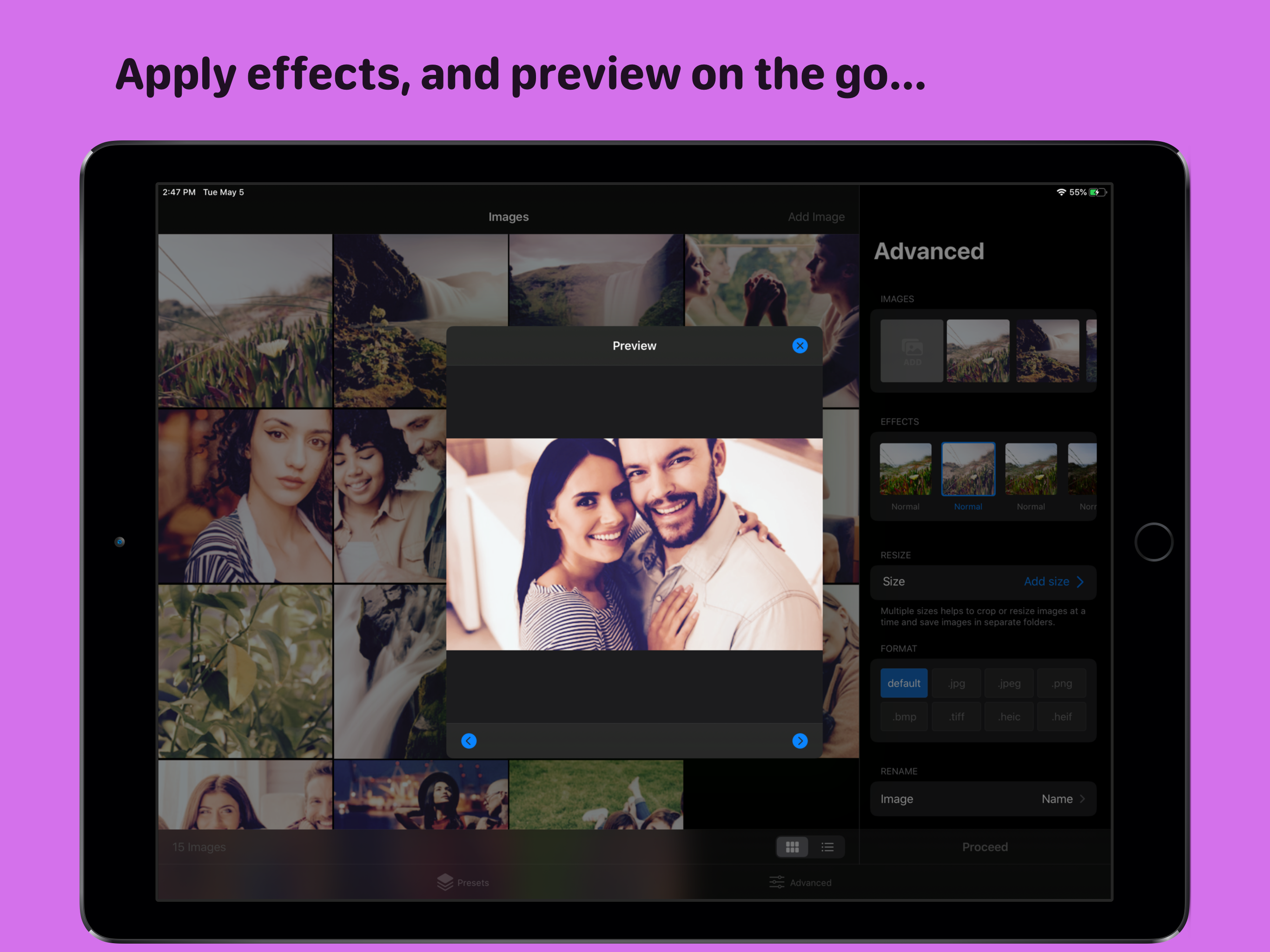Viewport: 1270px width, 952px height.
Task: Tap Add Image in header
Action: click(x=816, y=217)
